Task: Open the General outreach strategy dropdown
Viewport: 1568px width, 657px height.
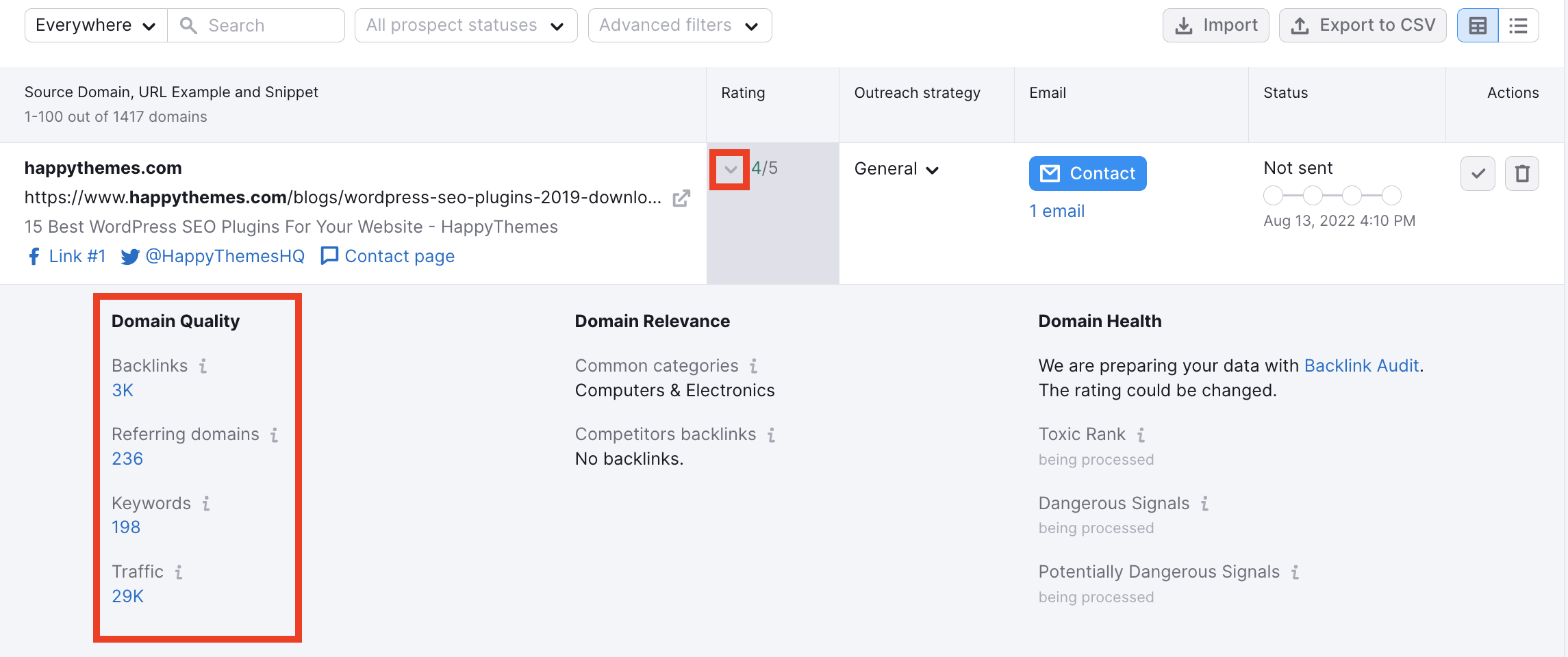Action: point(896,169)
